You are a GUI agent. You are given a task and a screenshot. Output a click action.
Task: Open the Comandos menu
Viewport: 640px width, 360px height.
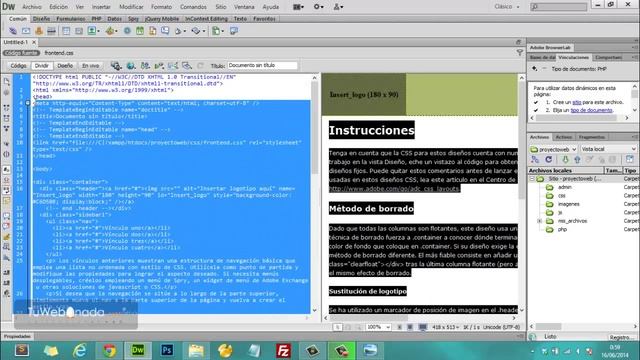(x=193, y=7)
